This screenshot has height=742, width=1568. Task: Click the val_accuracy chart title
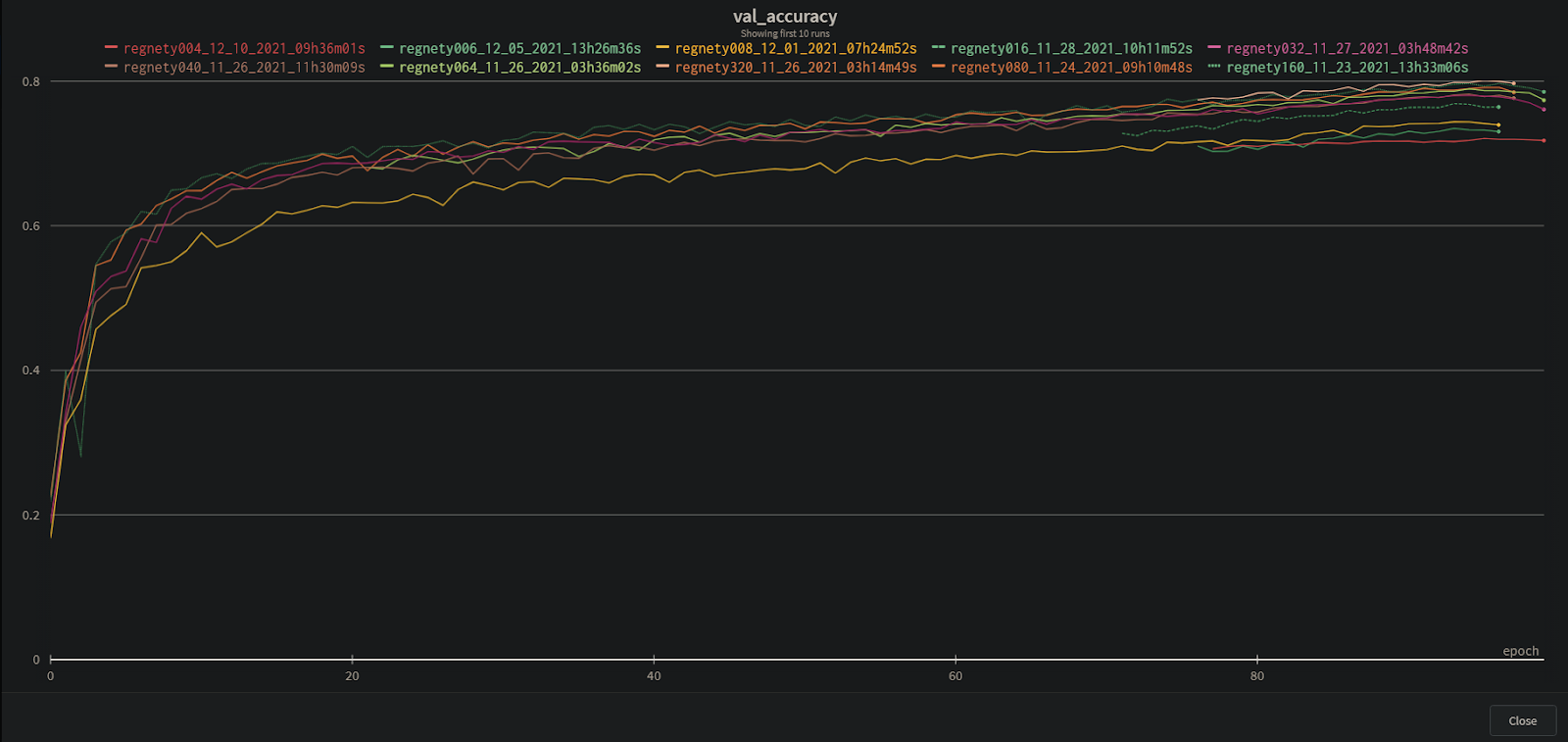coord(785,16)
